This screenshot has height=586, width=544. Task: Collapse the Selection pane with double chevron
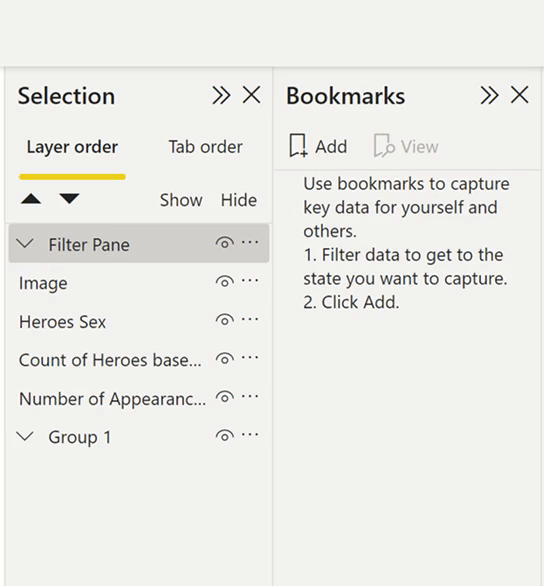coord(221,95)
